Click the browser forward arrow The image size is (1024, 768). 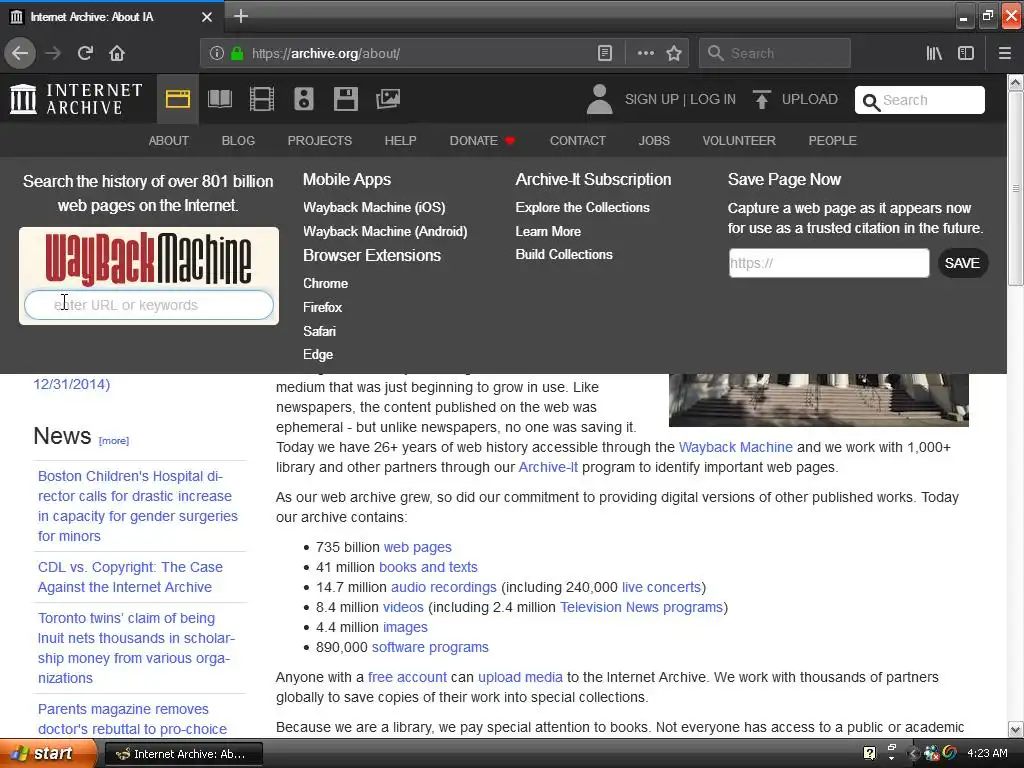pyautogui.click(x=53, y=53)
